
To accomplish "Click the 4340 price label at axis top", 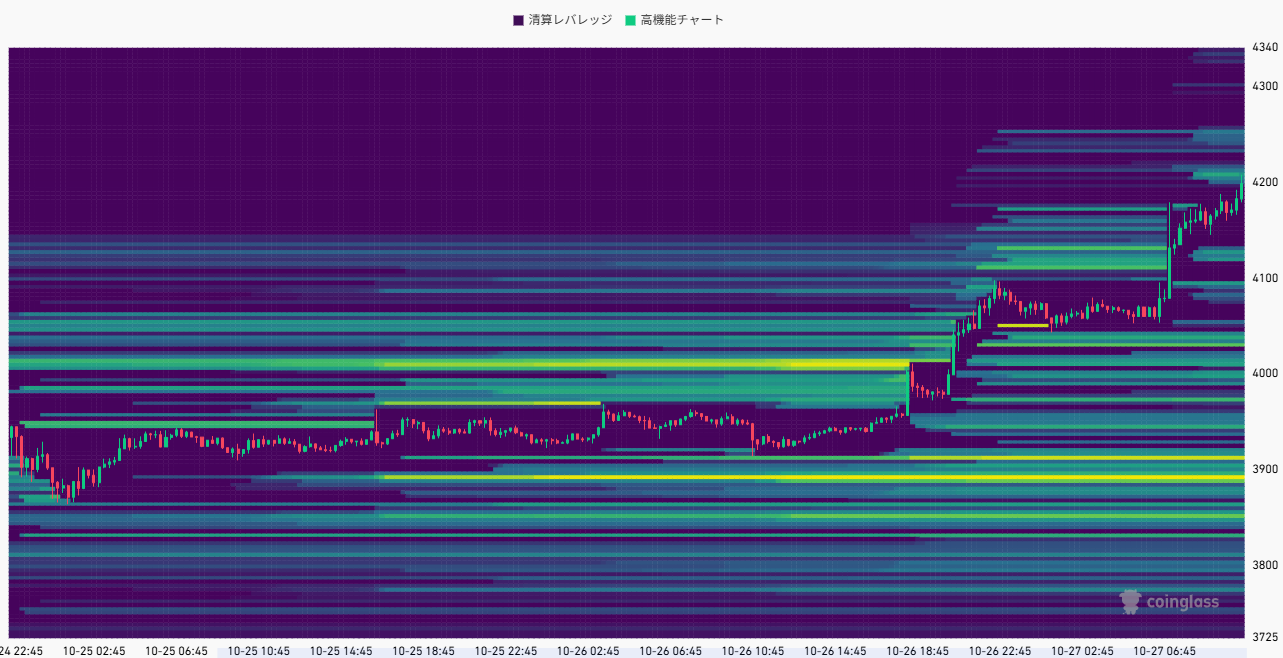I will tap(1266, 47).
